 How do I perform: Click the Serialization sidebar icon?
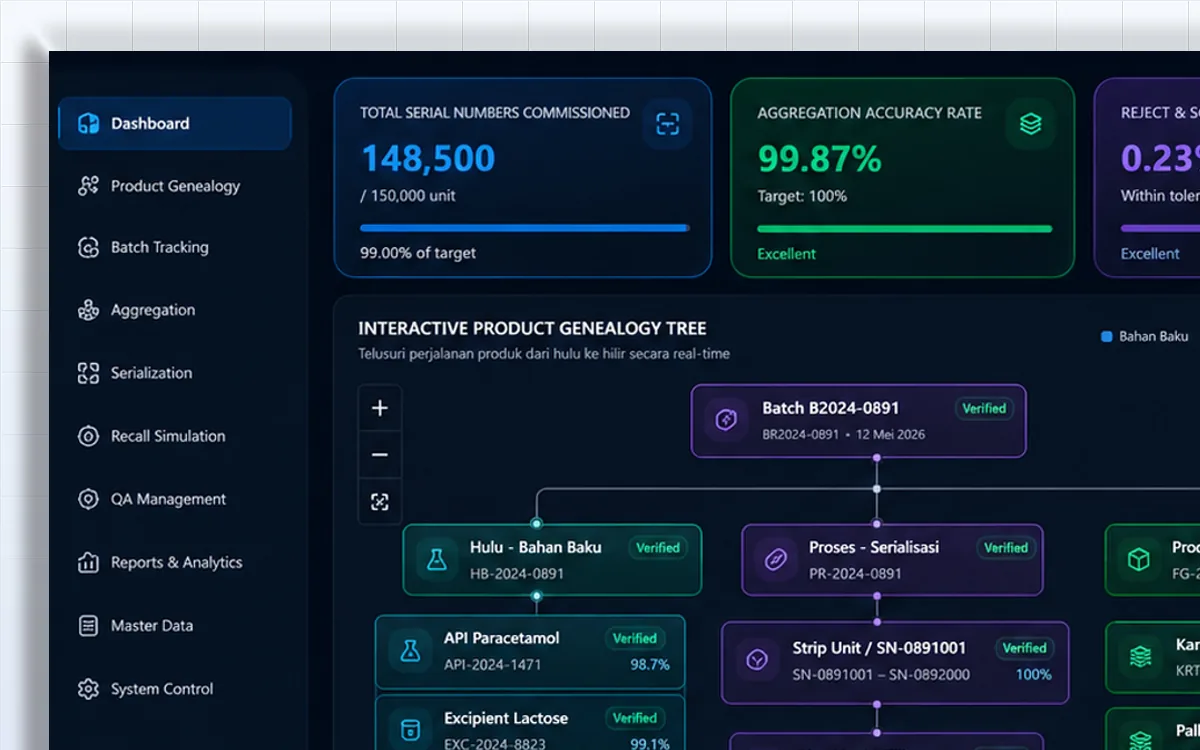coord(88,373)
